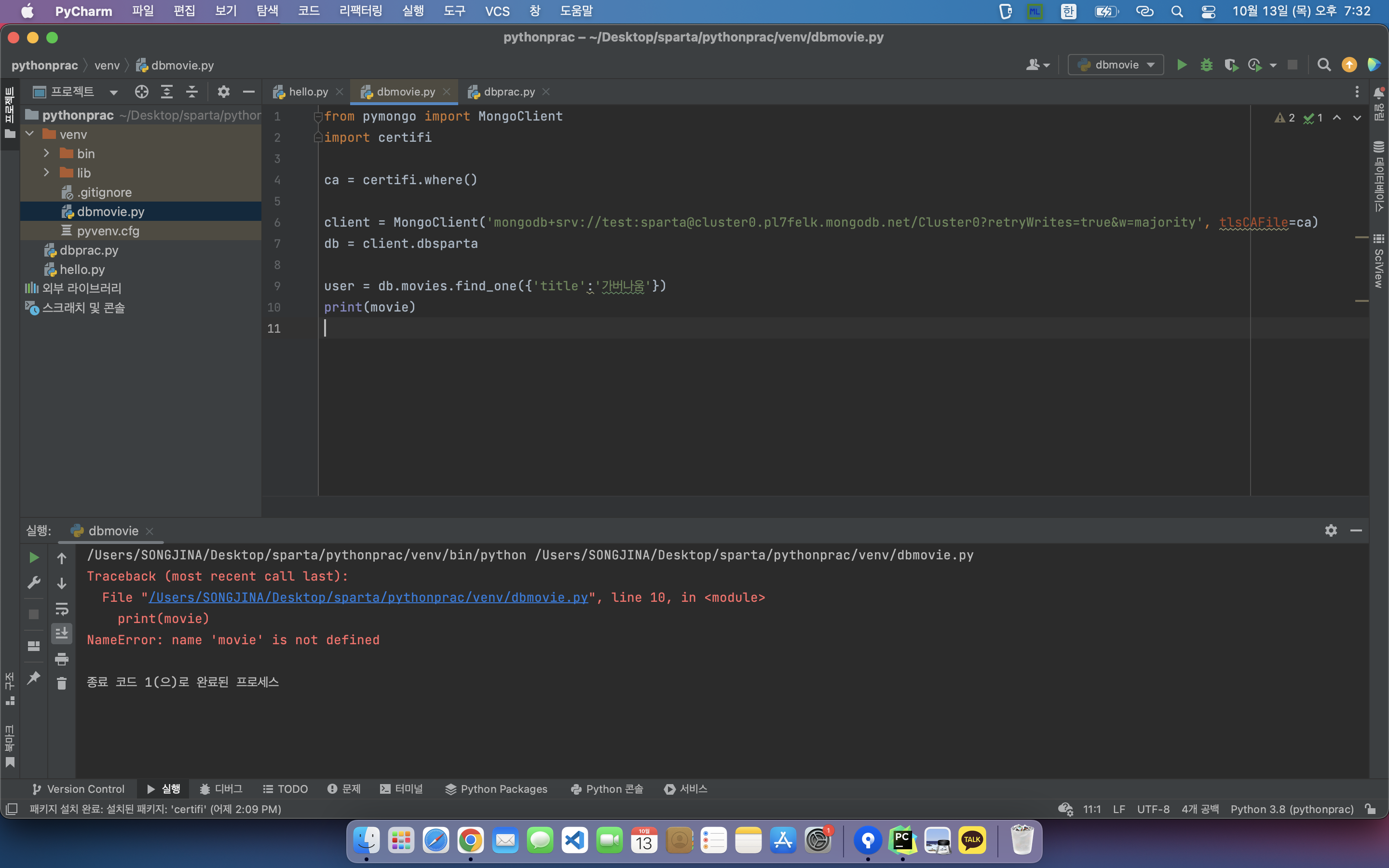Open the user account icon in toolbar
Screen dimensions: 1389x868
click(1037, 65)
